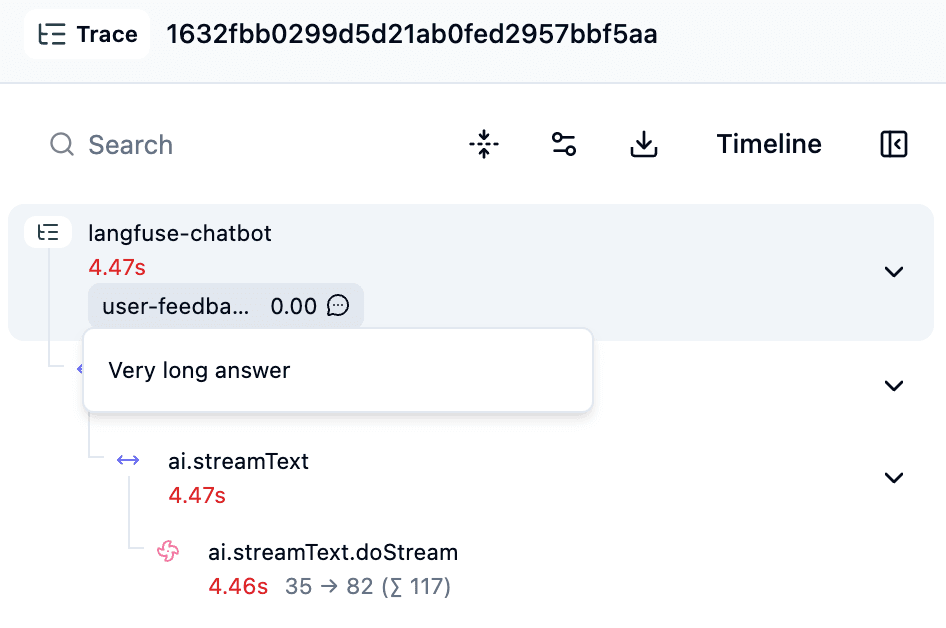The width and height of the screenshot is (946, 628).
Task: Open the Very long answer comment
Action: coord(198,369)
